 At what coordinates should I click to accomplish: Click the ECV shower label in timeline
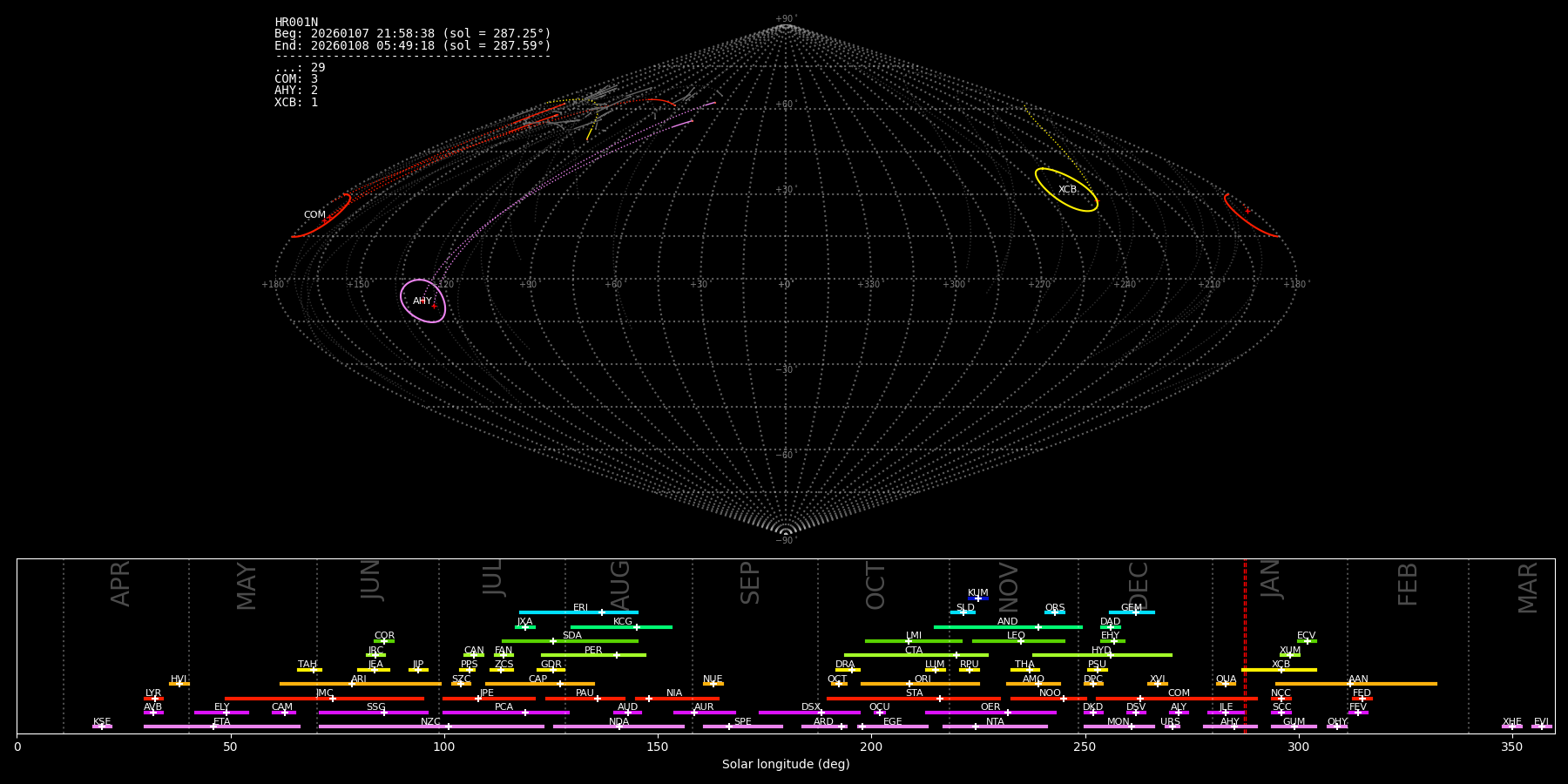click(1306, 636)
